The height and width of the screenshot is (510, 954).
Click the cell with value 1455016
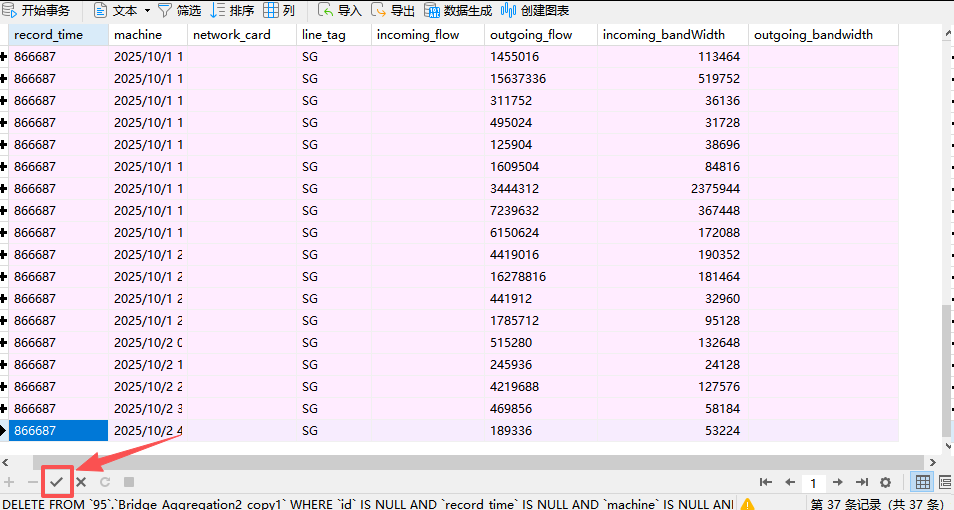pos(541,57)
